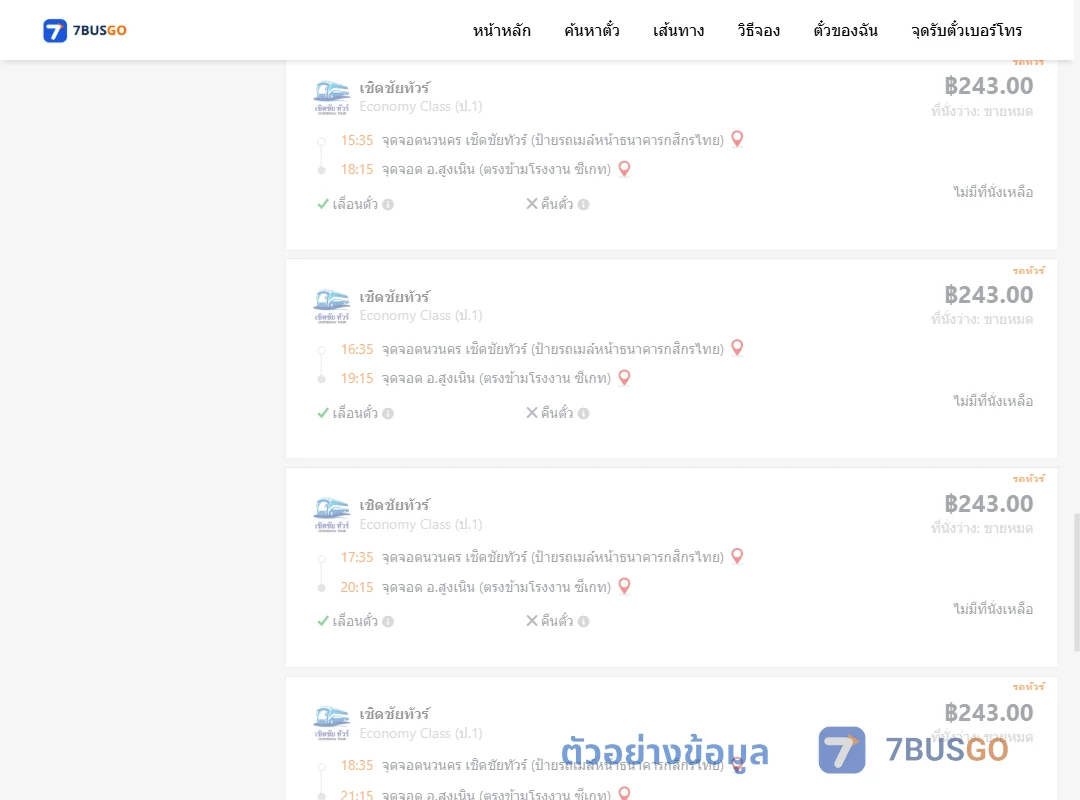Screen dimensions: 1080x800
Task: Open map pin for 20:15 arrival point
Action: [x=624, y=586]
